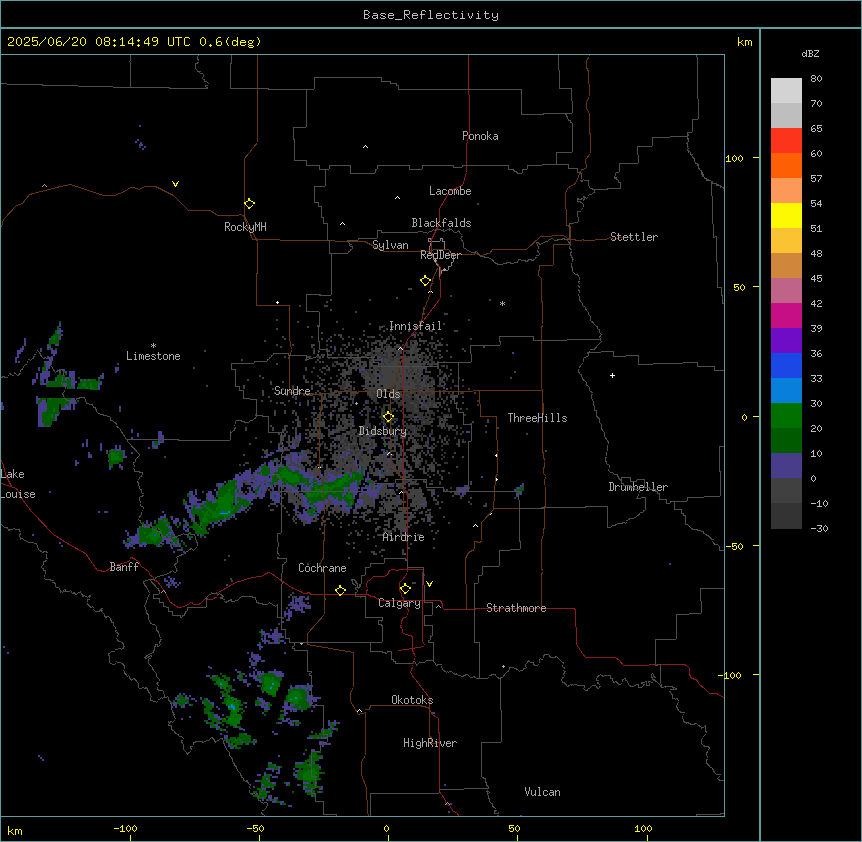Click the blue 33-36 dBZ legend swatch
This screenshot has width=862, height=842.
coord(786,365)
